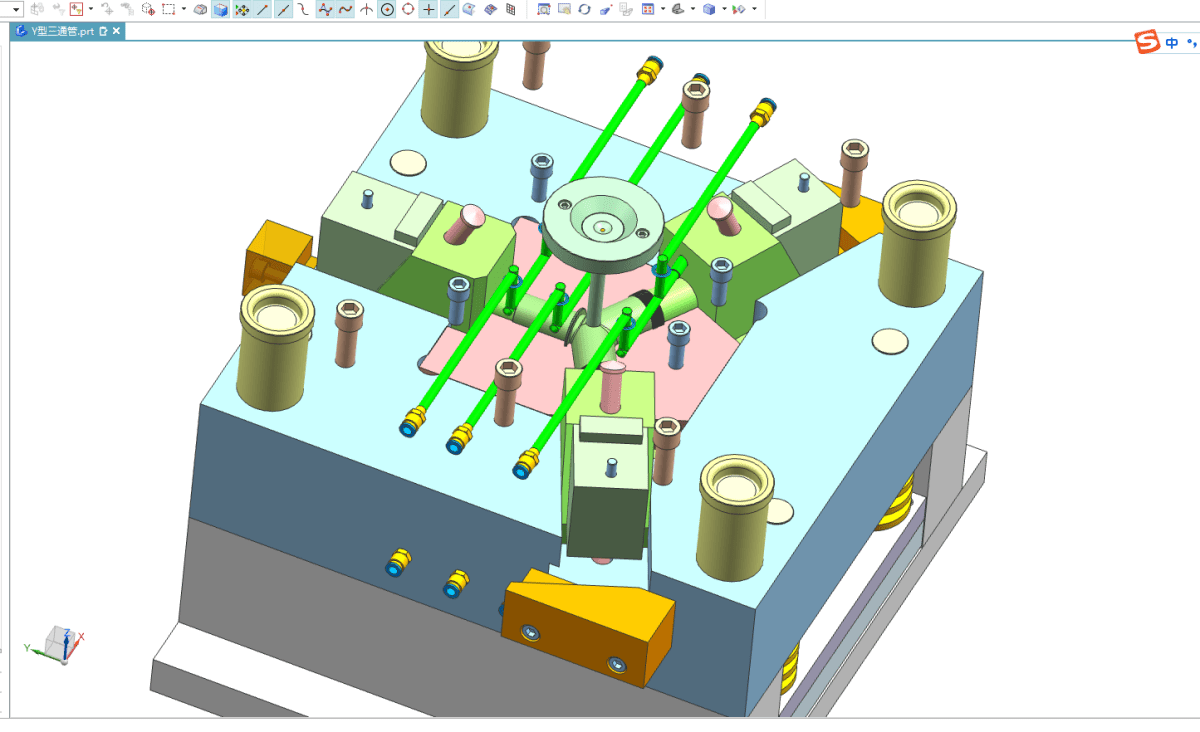This screenshot has height=732, width=1200.
Task: Click the XYZ view triad cube
Action: 58,645
